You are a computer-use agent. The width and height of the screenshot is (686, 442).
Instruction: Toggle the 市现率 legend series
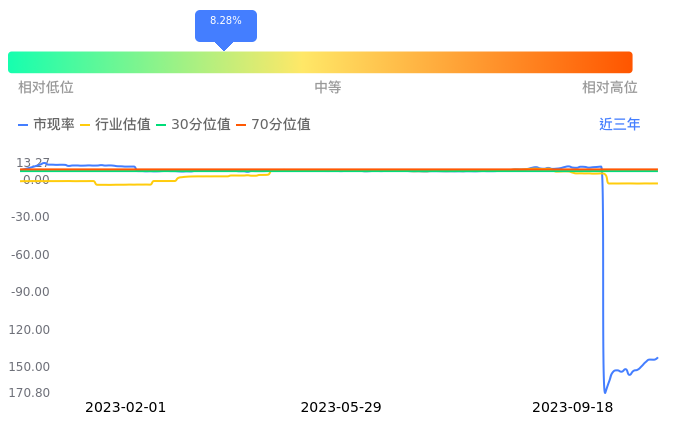pyautogui.click(x=47, y=125)
